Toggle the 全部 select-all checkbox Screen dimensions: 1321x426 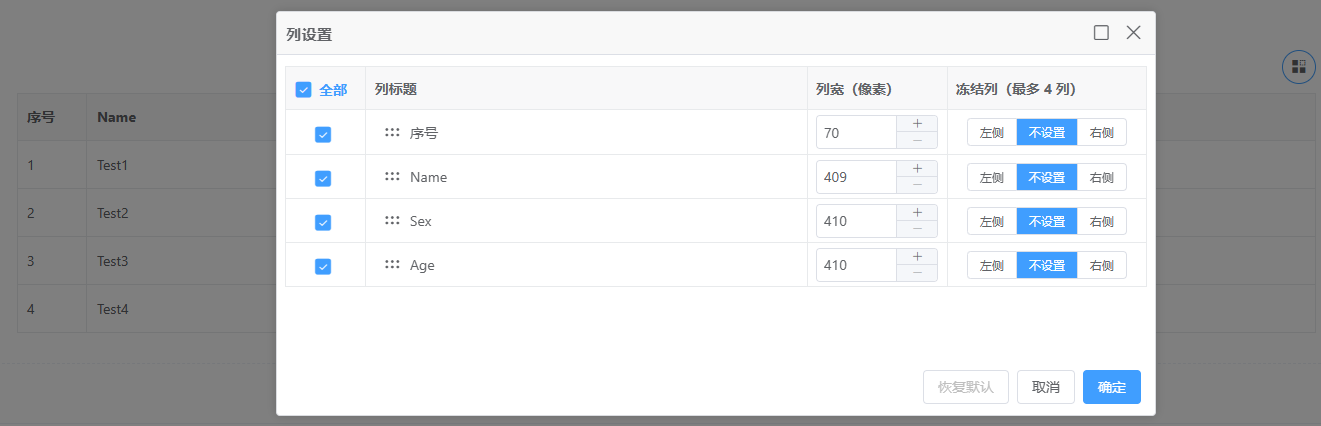pyautogui.click(x=304, y=90)
